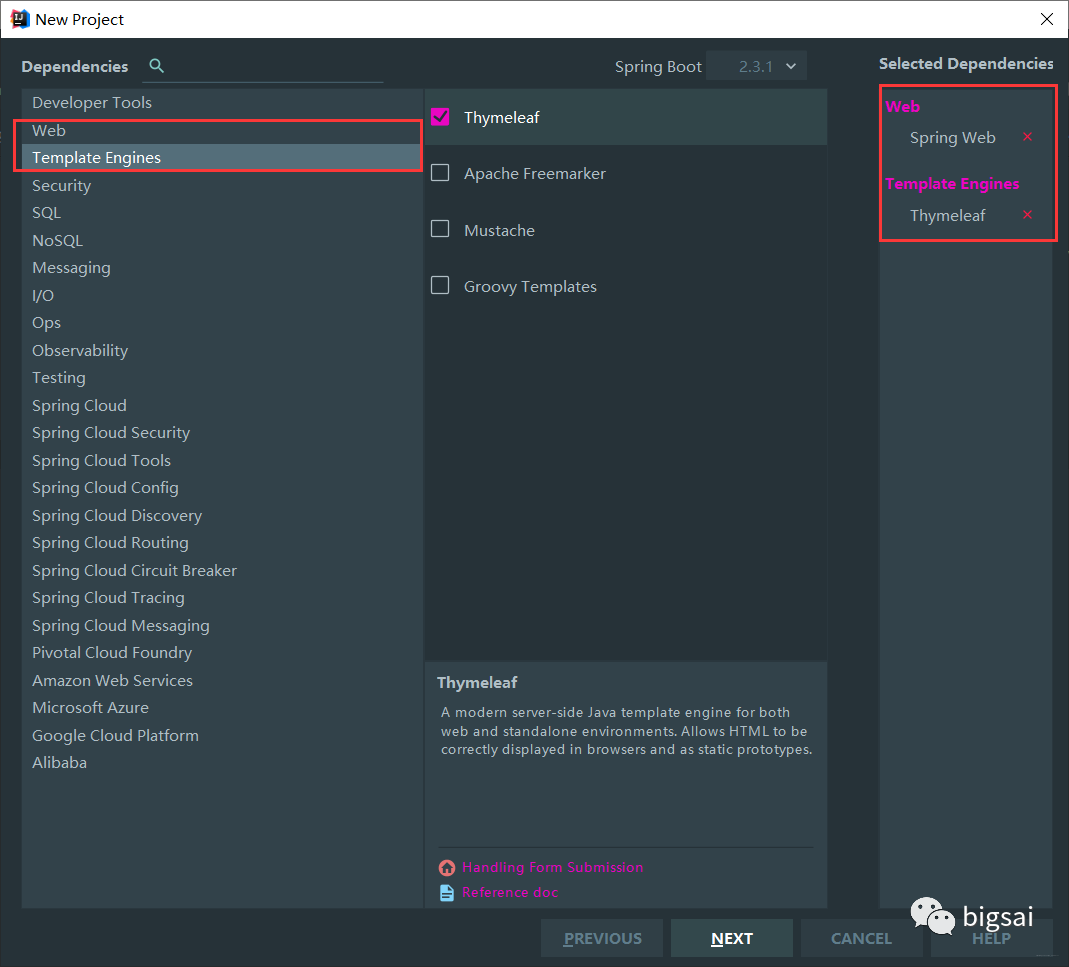The height and width of the screenshot is (967, 1069).
Task: Select Amazon Web Services category
Action: 222,681
